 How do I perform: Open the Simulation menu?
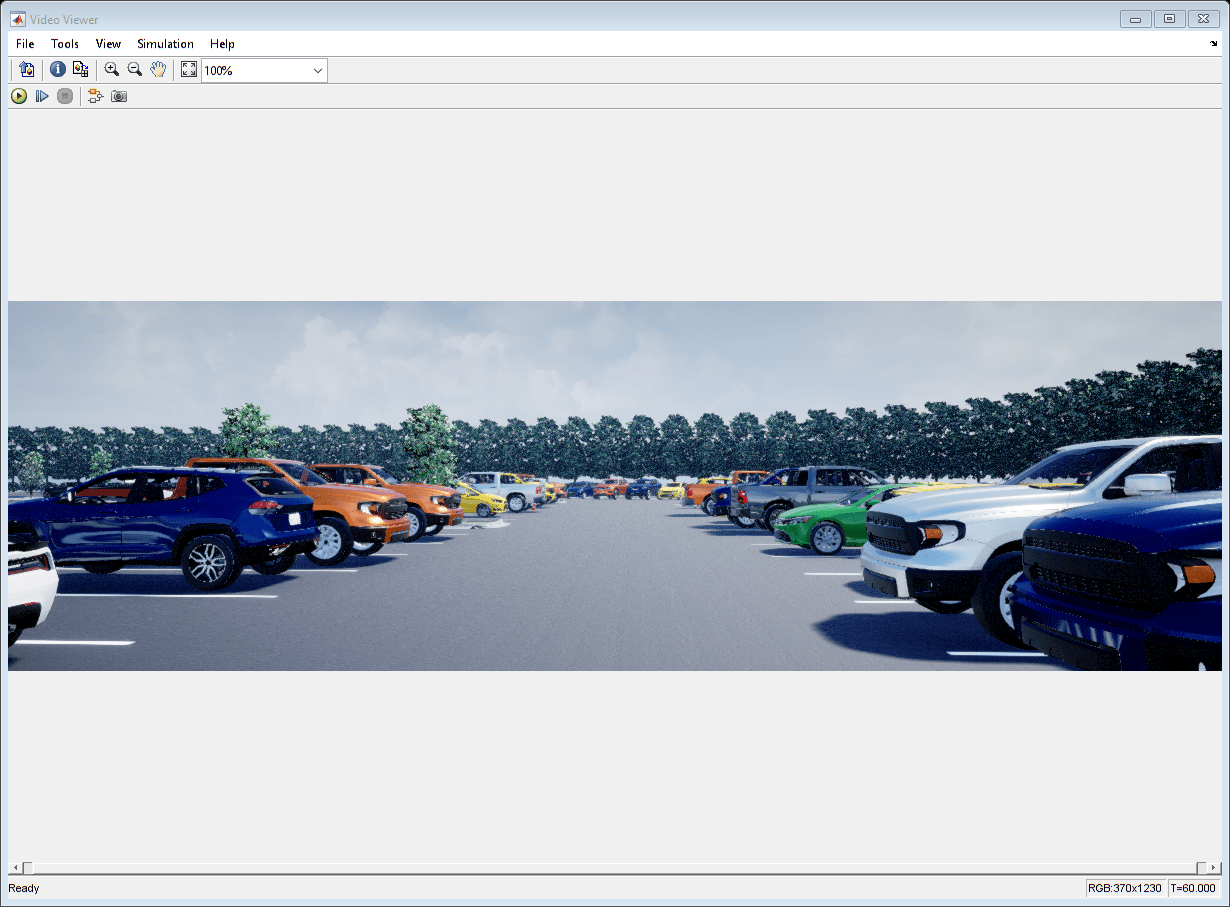click(x=165, y=44)
